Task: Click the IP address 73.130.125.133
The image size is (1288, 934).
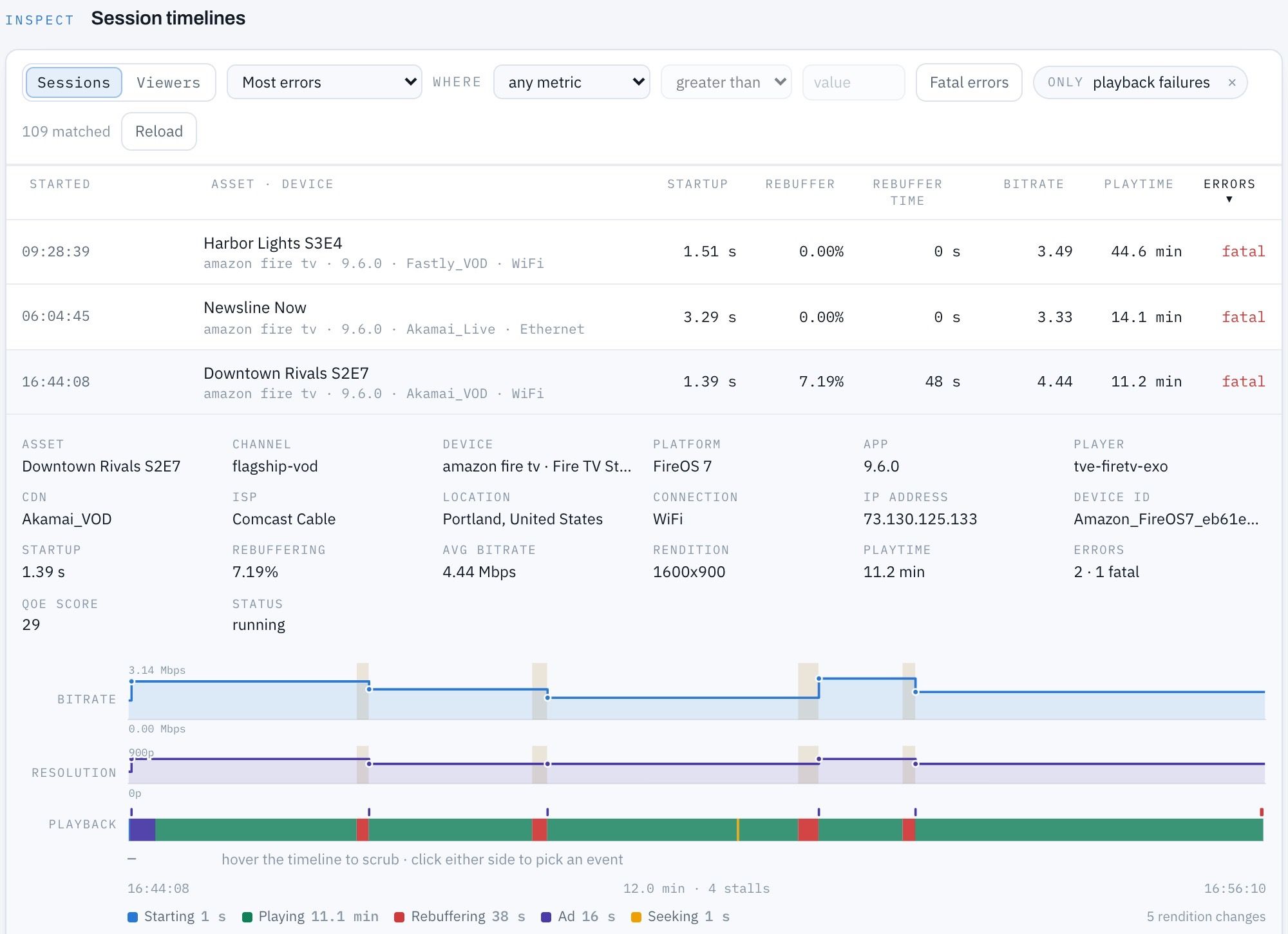Action: [920, 519]
